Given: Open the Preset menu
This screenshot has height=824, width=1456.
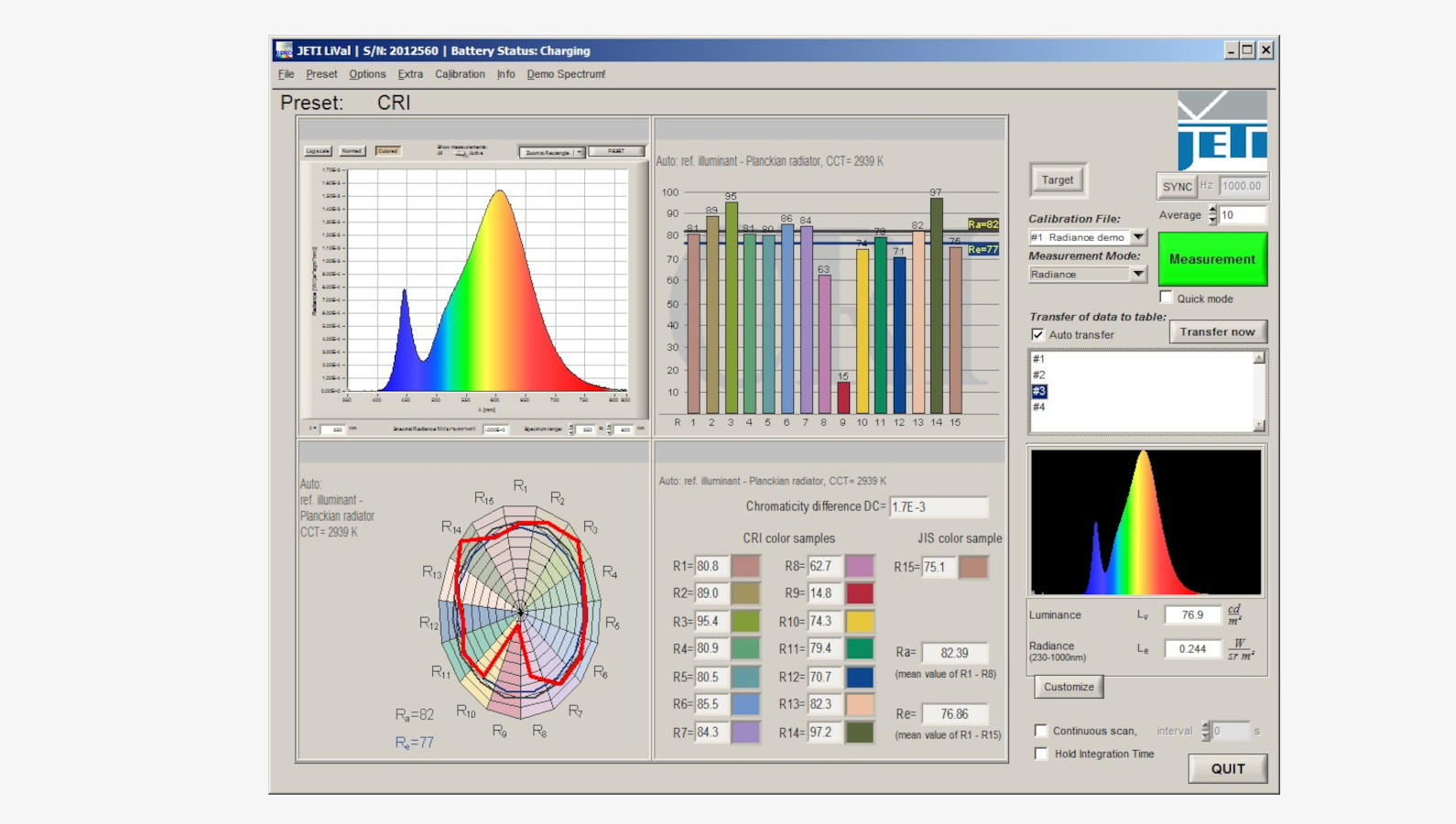Looking at the screenshot, I should click(321, 74).
